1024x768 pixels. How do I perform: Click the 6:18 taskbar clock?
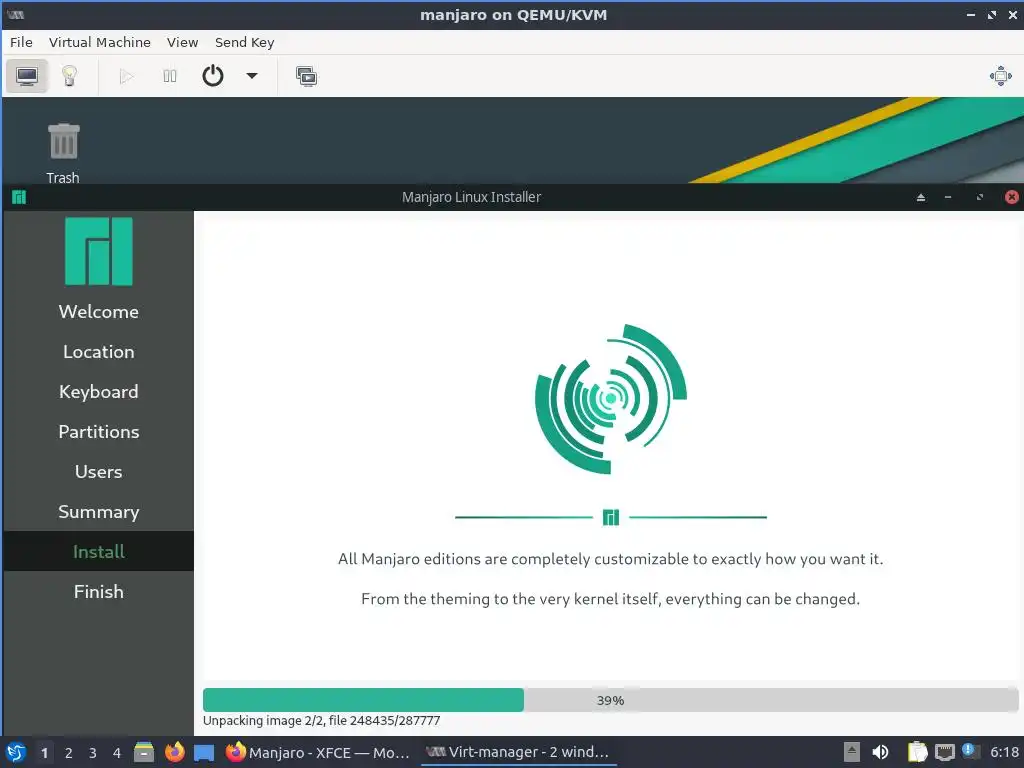tap(1004, 752)
